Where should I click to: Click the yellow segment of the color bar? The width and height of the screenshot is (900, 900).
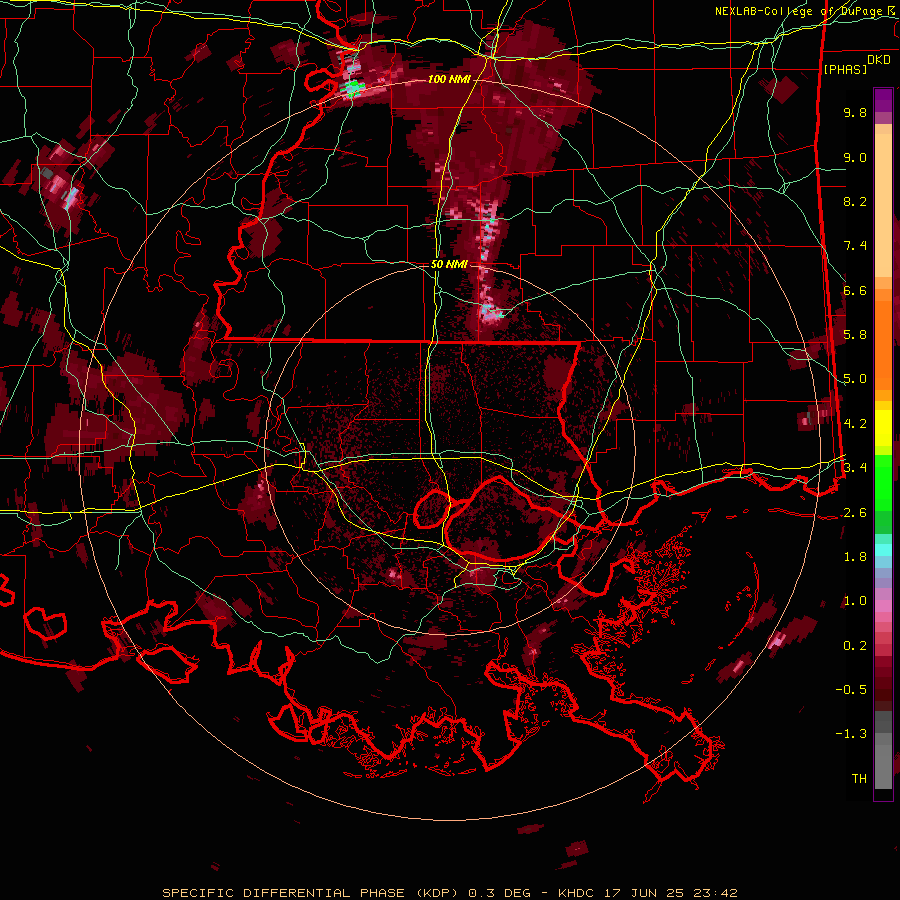[883, 428]
